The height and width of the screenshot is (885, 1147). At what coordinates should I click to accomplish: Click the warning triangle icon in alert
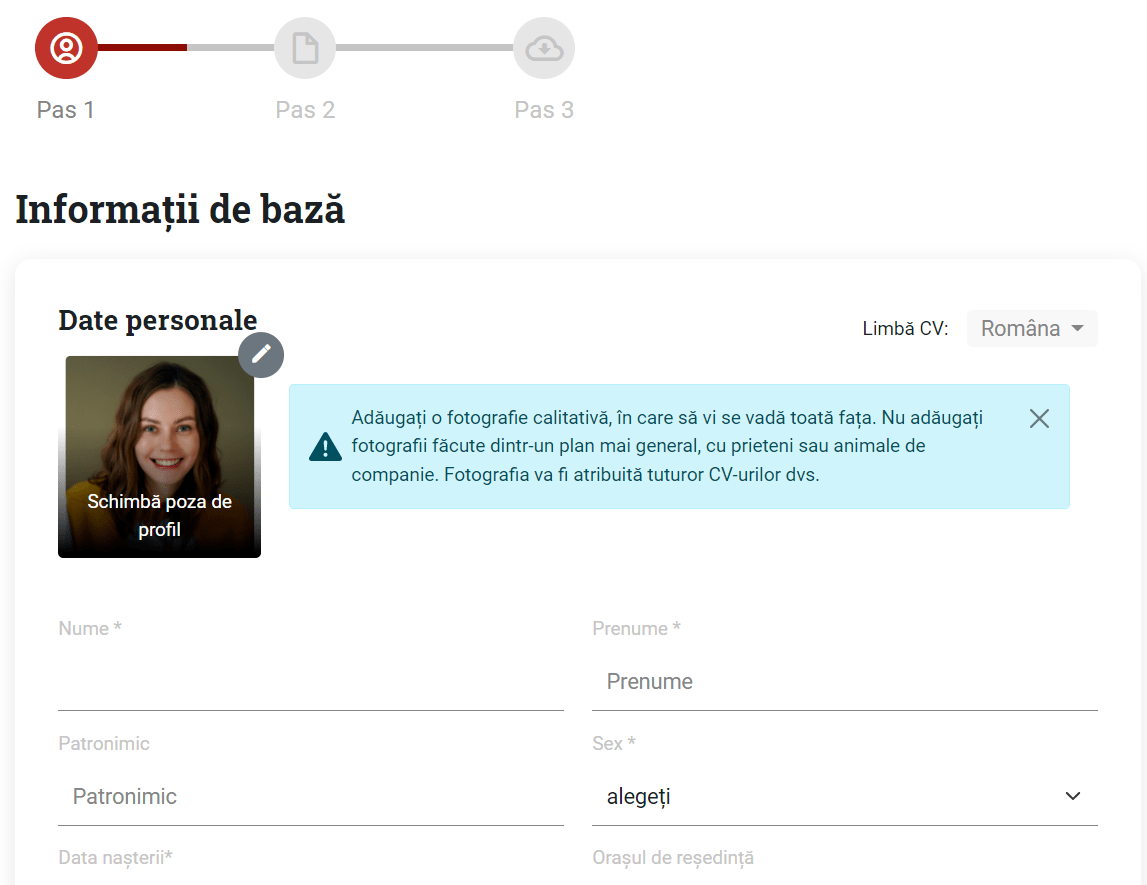(326, 447)
